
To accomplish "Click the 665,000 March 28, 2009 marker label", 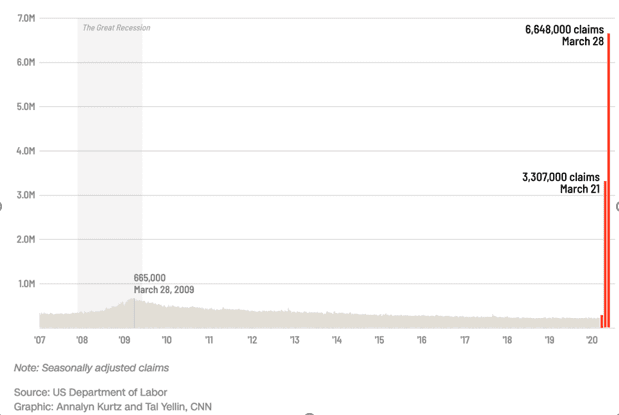I will [164, 284].
